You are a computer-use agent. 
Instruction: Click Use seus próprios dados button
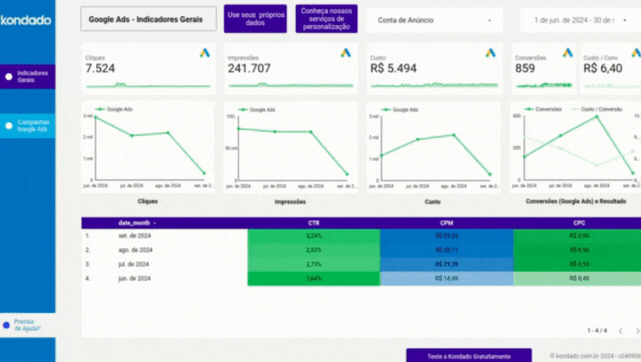point(256,19)
